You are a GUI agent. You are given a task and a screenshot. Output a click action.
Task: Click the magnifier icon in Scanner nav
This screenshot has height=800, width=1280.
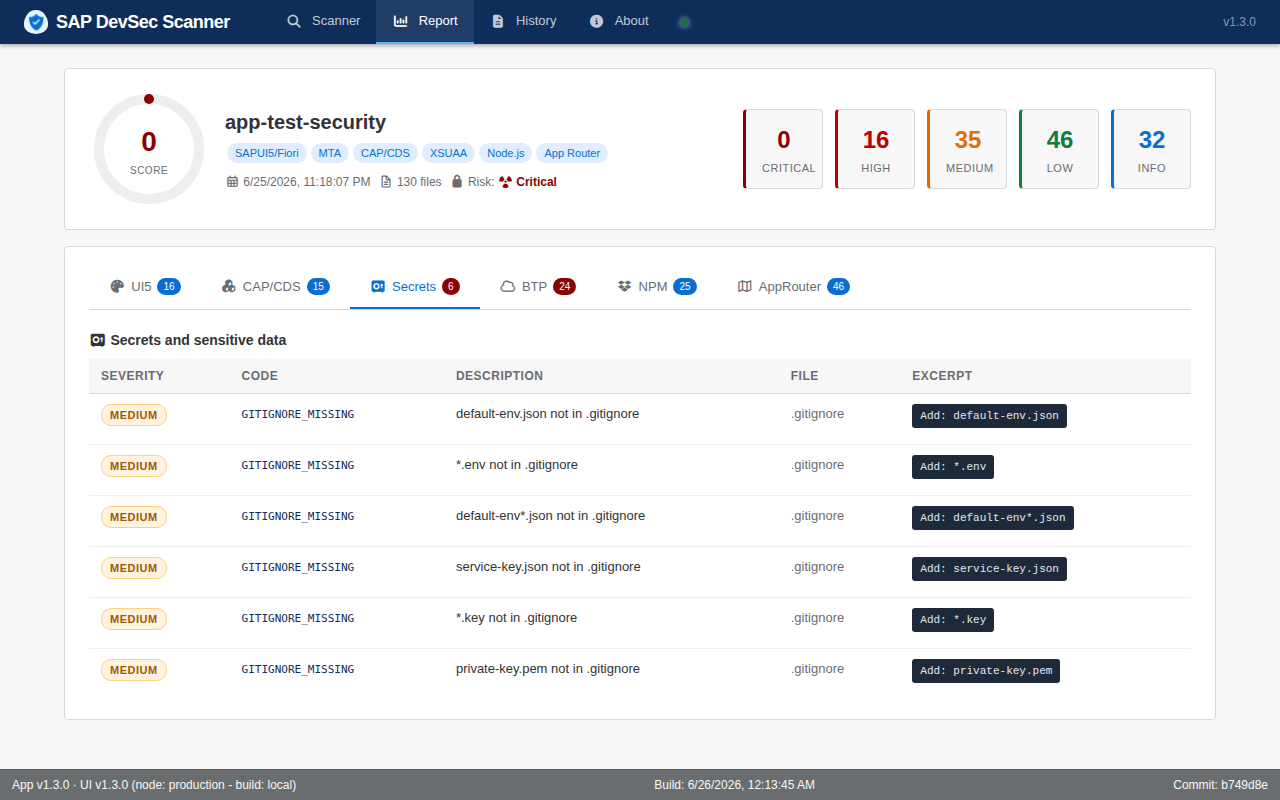click(x=294, y=21)
